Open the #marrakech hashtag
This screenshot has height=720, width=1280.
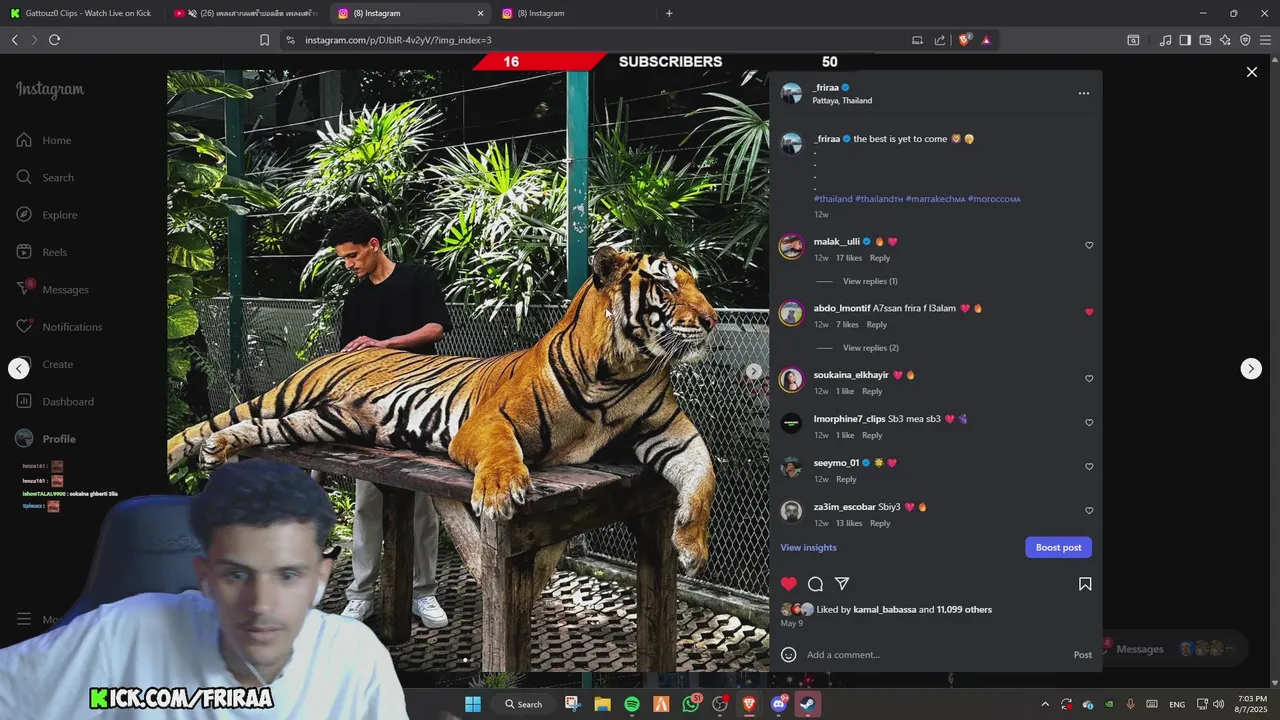click(x=935, y=199)
